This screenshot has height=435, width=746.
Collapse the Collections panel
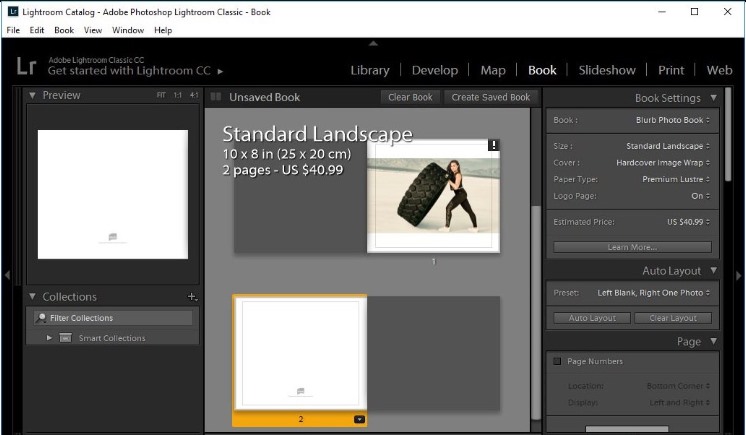[x=32, y=297]
